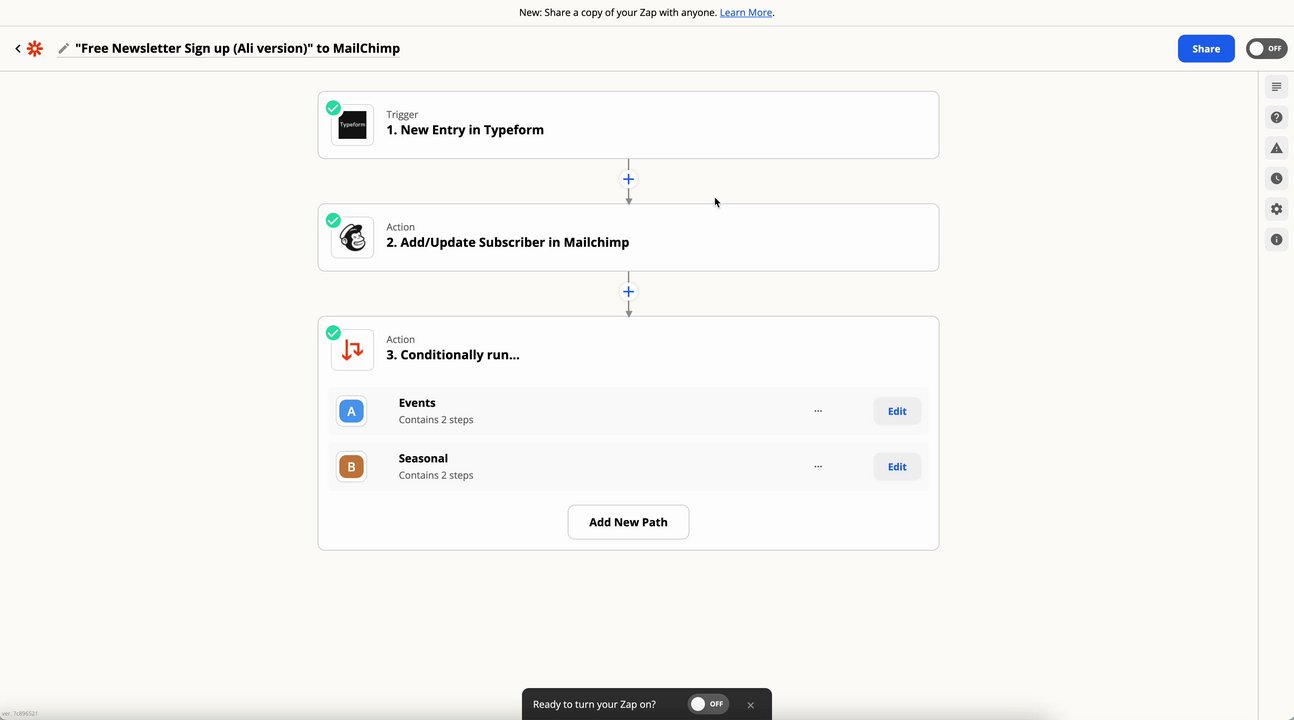Click the pencil icon to rename Zap
This screenshot has height=720, width=1294.
tap(64, 49)
